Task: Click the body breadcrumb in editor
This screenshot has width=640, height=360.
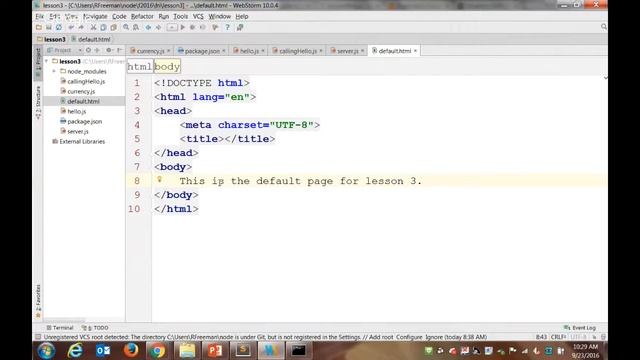Action: tap(167, 67)
